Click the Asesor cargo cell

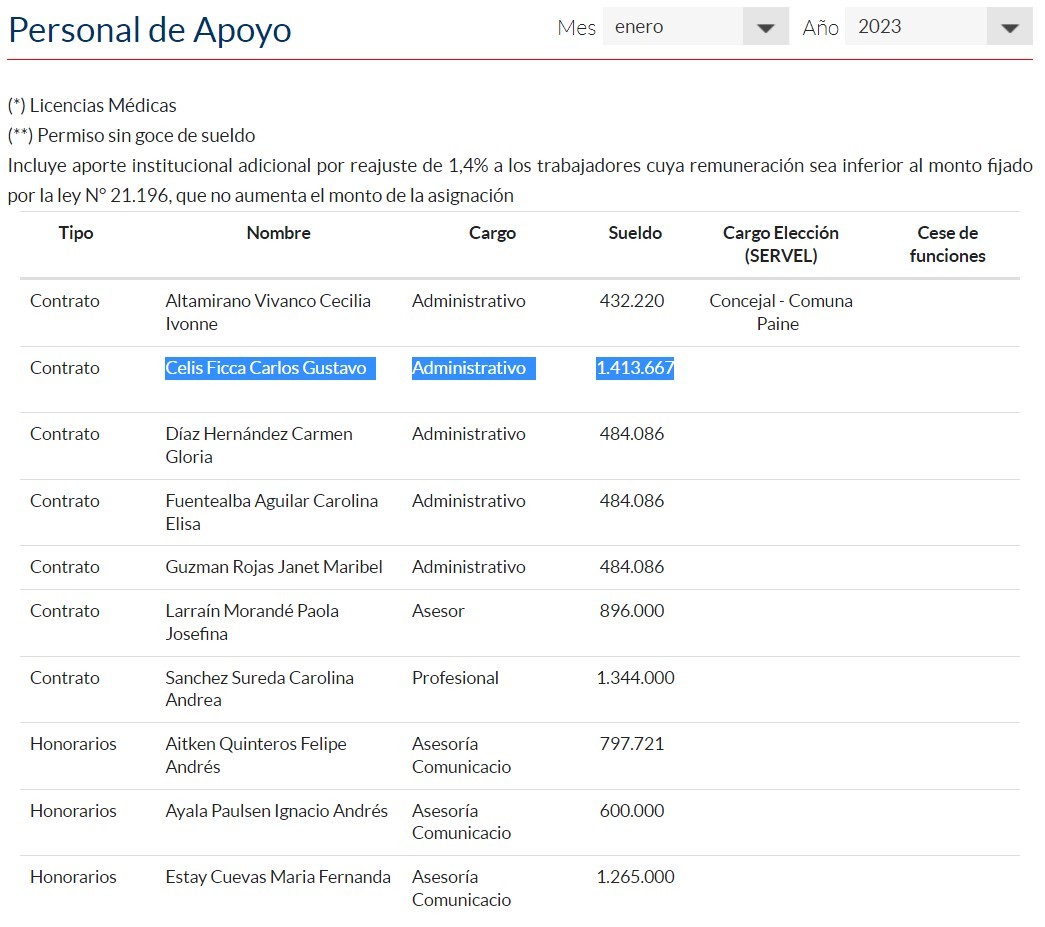click(438, 611)
